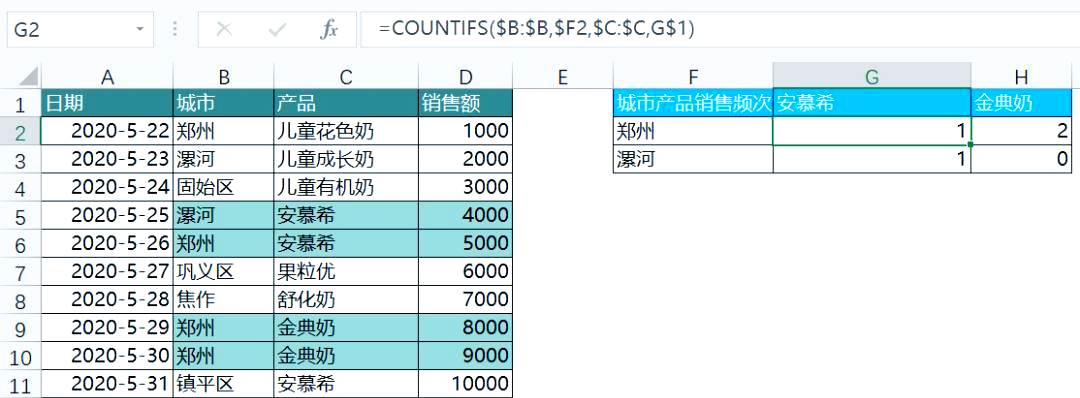The width and height of the screenshot is (1080, 398).
Task: Click the Cancel (X) formula bar icon
Action: coord(224,29)
